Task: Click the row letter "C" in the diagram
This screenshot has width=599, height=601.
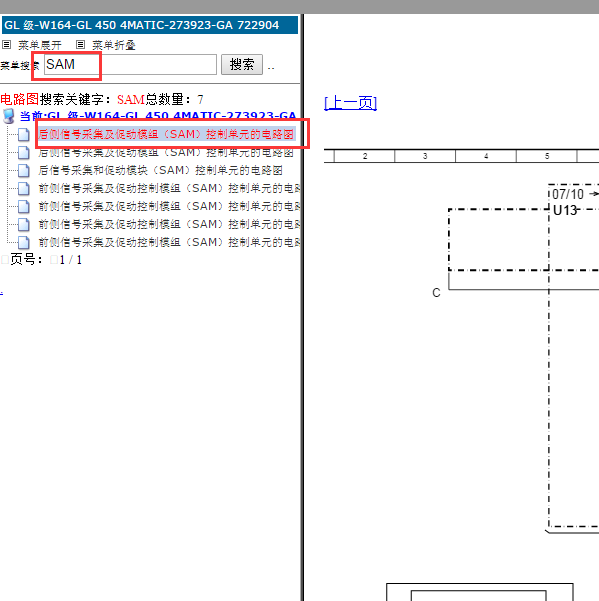Action: click(436, 293)
